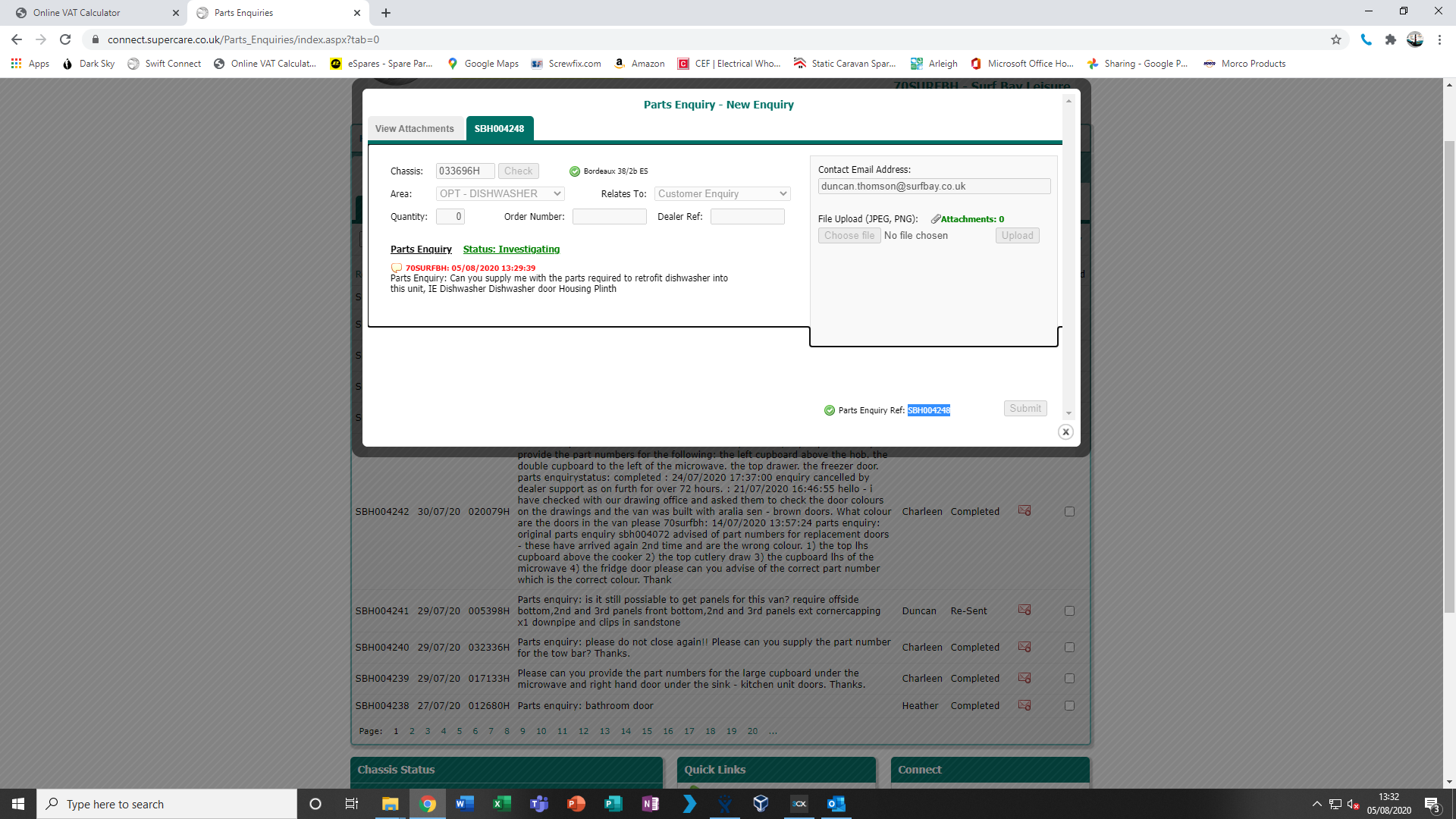Open the Area OPT - DISHWASHER dropdown

500,194
